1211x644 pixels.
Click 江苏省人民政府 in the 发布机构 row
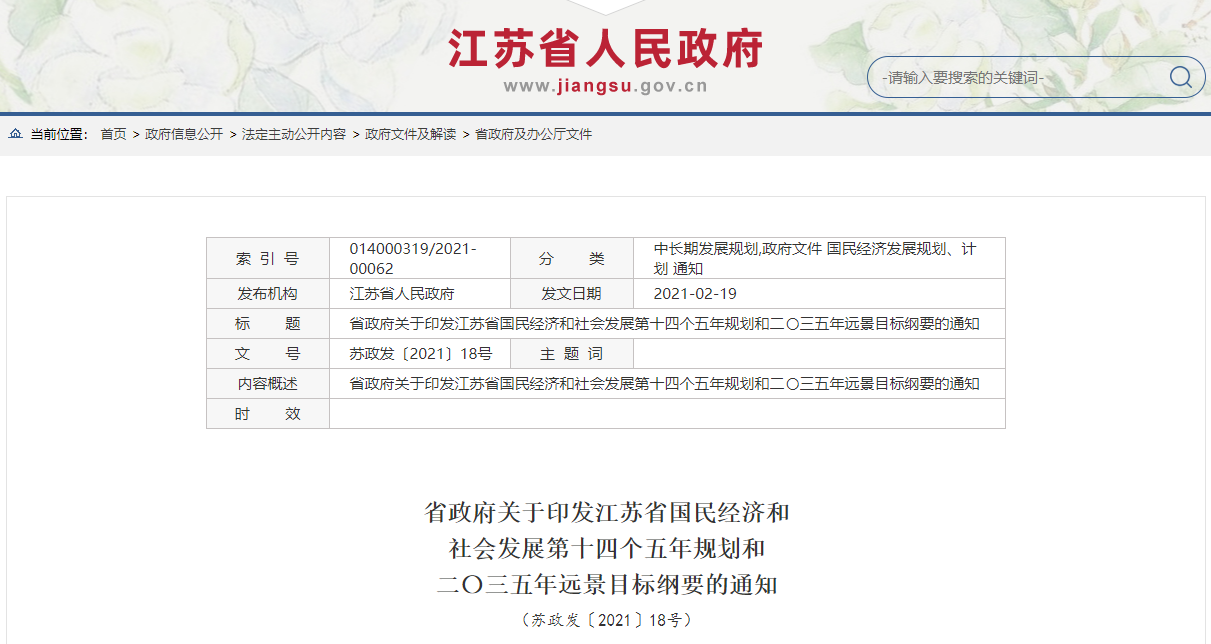pyautogui.click(x=402, y=294)
